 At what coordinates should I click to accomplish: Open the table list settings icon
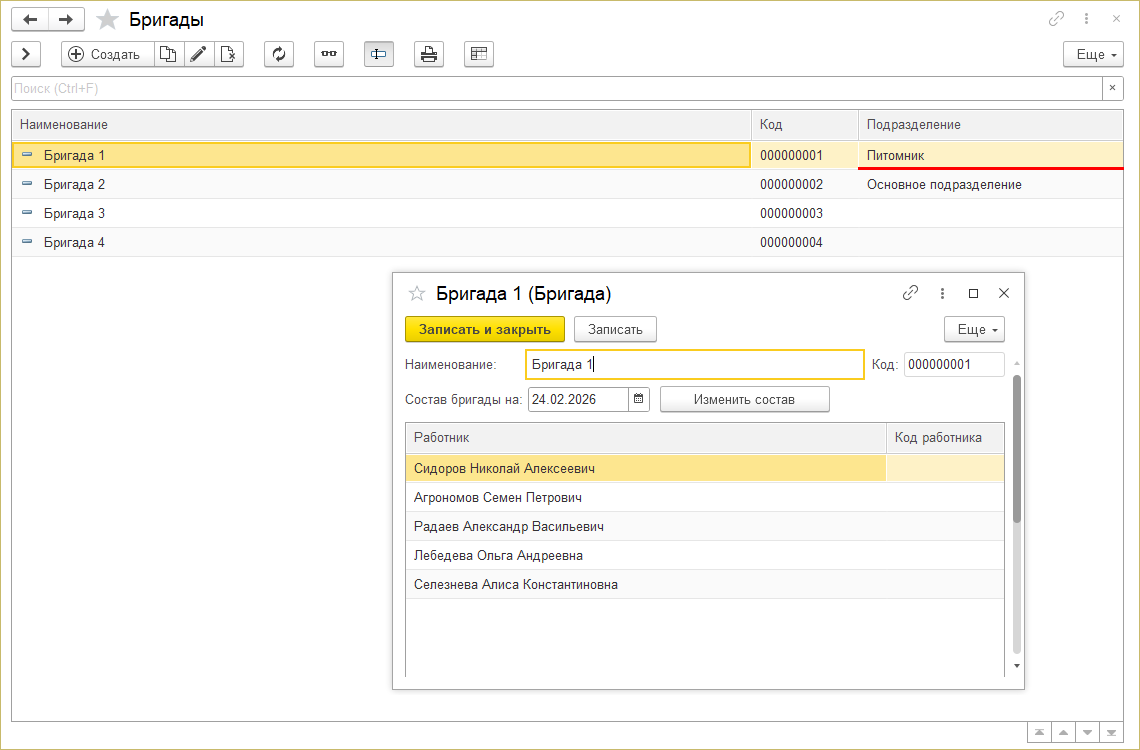point(479,54)
